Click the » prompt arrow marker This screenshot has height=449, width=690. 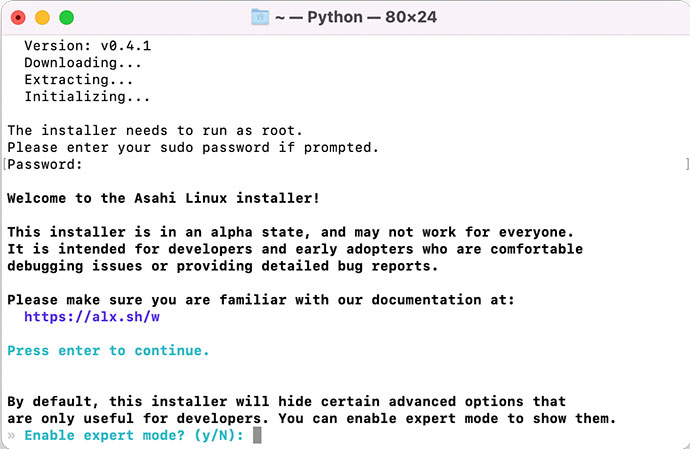11,436
